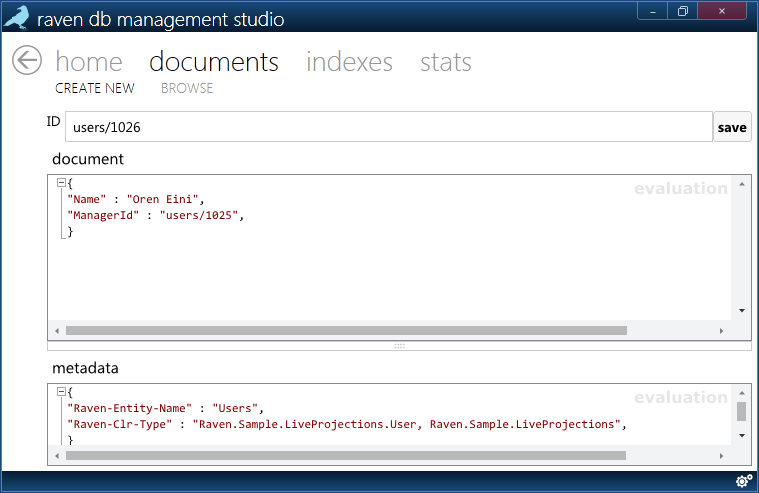The height and width of the screenshot is (493, 759).
Task: Open the stats tab
Action: click(x=446, y=62)
